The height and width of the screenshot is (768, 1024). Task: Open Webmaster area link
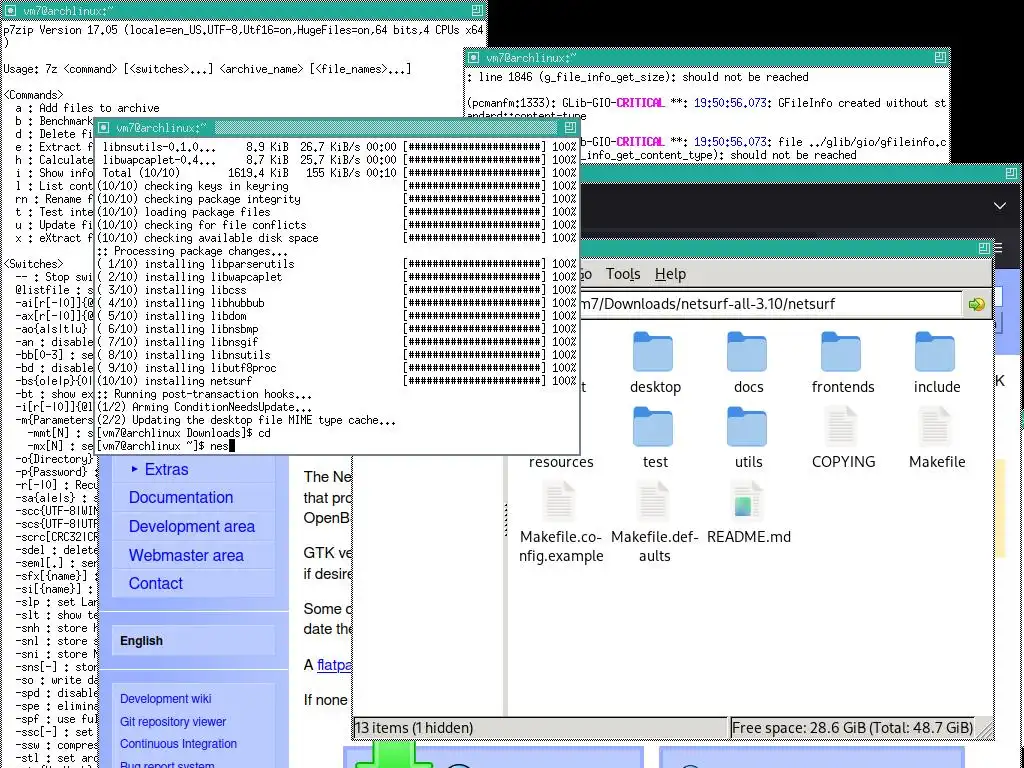coord(186,556)
